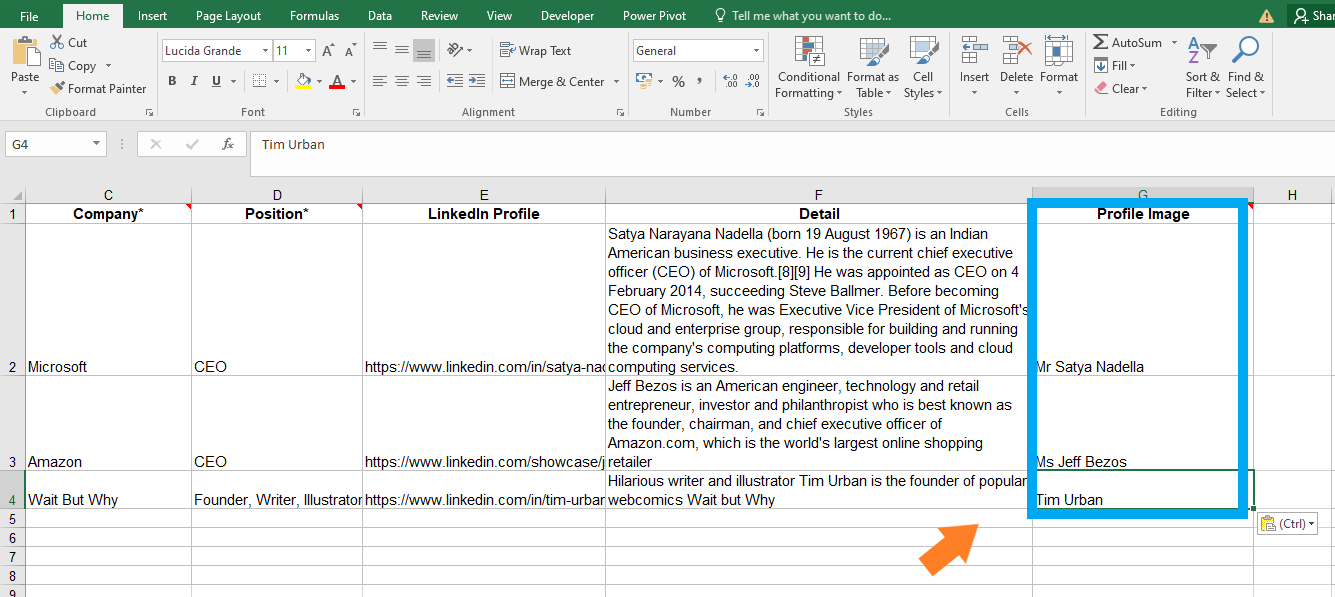Apply percent style

point(679,81)
